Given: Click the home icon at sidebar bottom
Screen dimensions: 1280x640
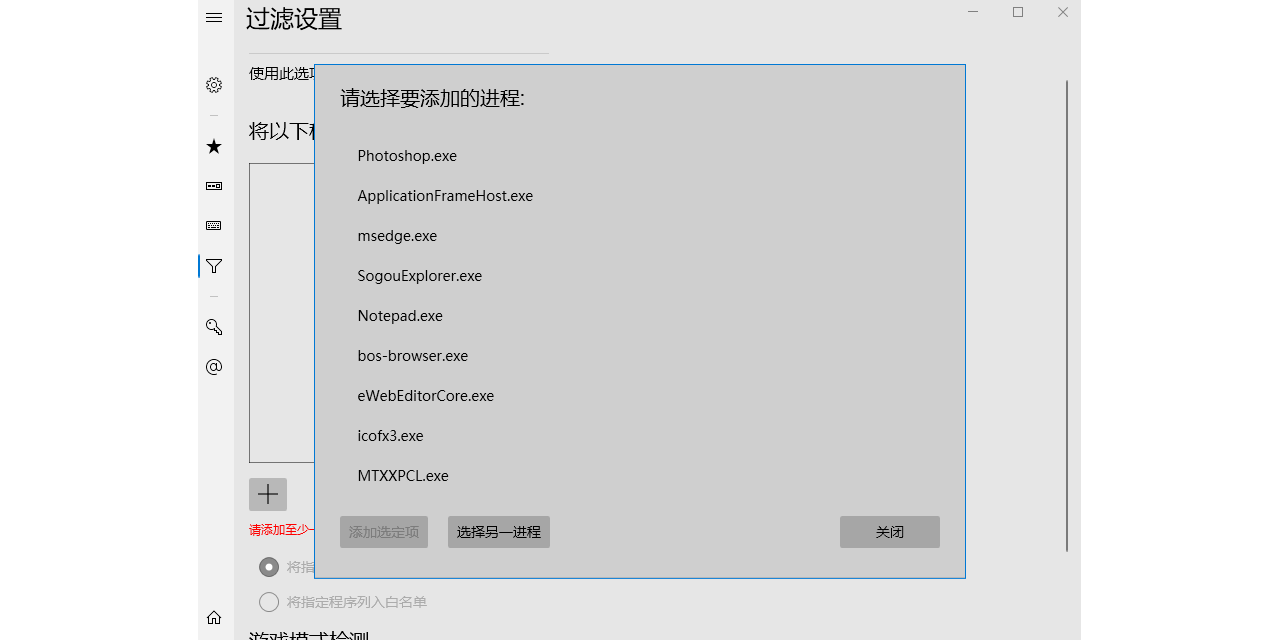Looking at the screenshot, I should pos(213,617).
